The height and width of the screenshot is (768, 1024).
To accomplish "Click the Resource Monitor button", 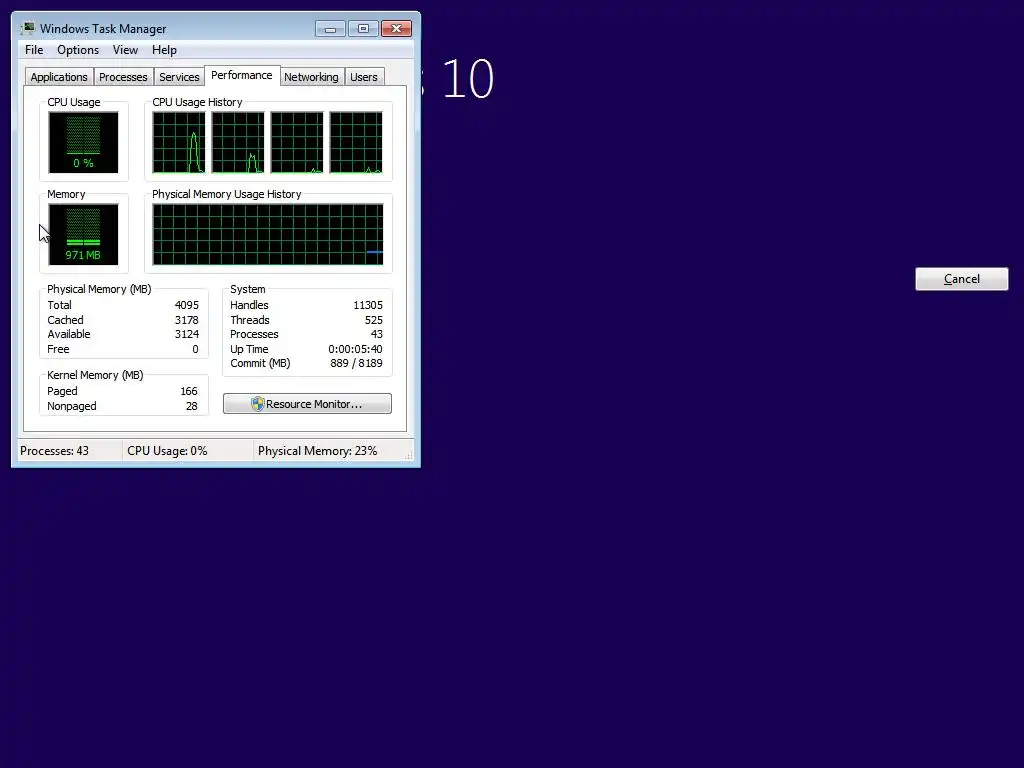I will [x=307, y=404].
